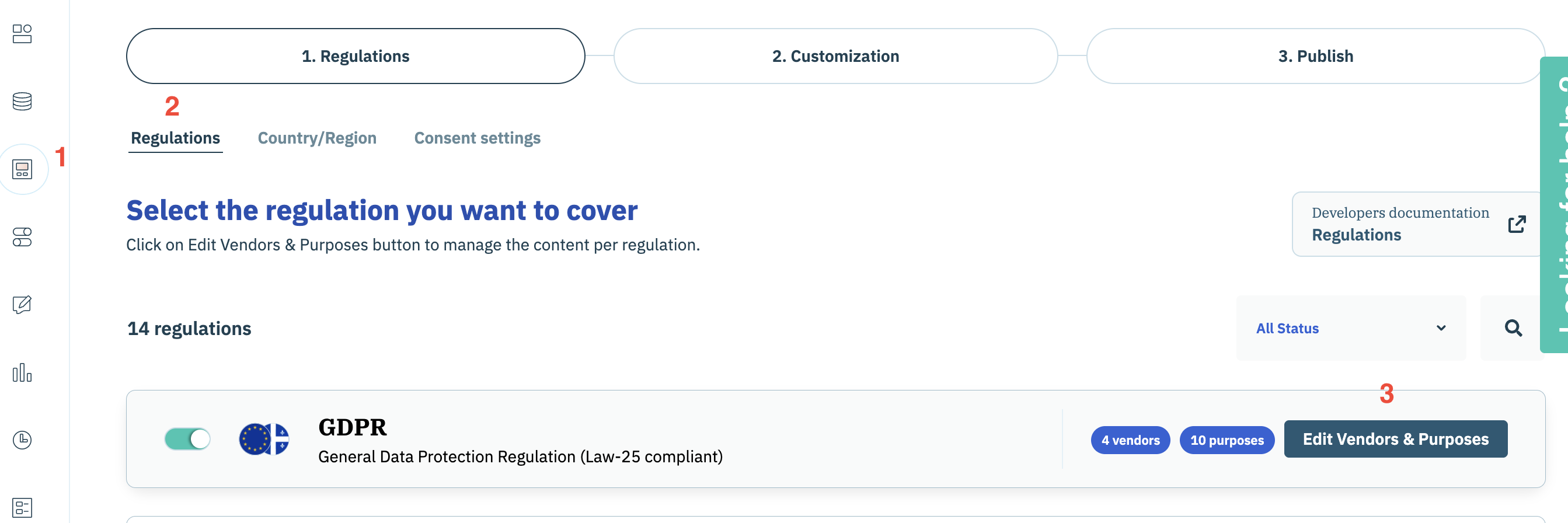The width and height of the screenshot is (1568, 523).
Task: Switch to the Country/Region tab
Action: 317,138
